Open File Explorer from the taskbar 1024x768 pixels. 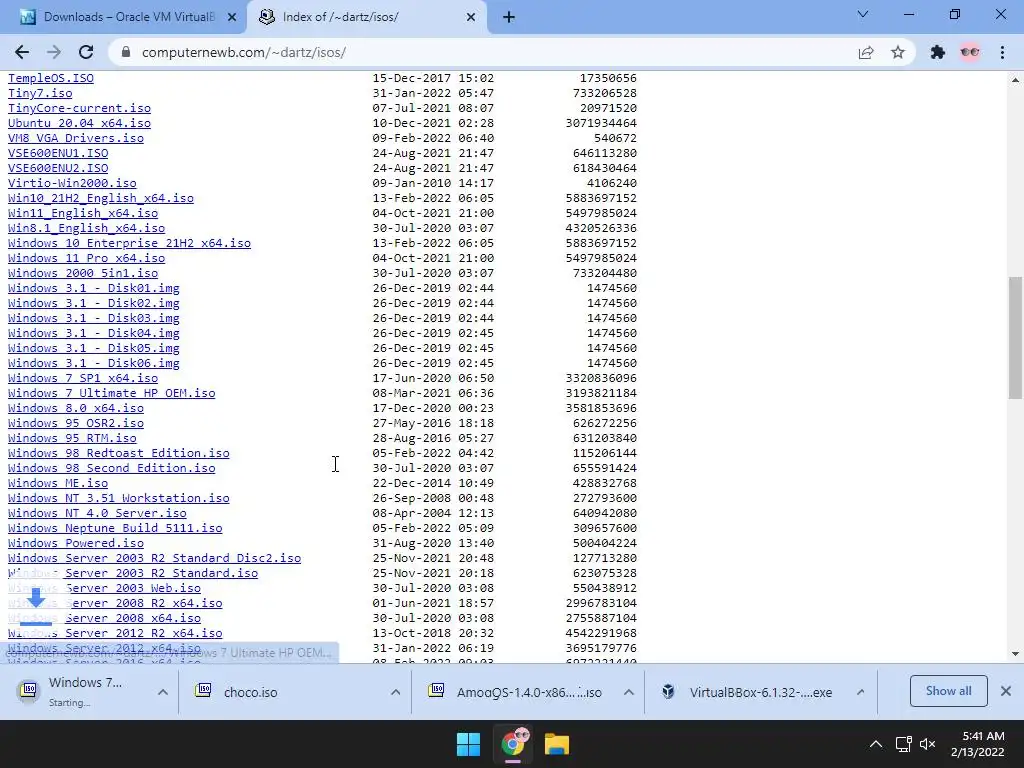click(557, 744)
